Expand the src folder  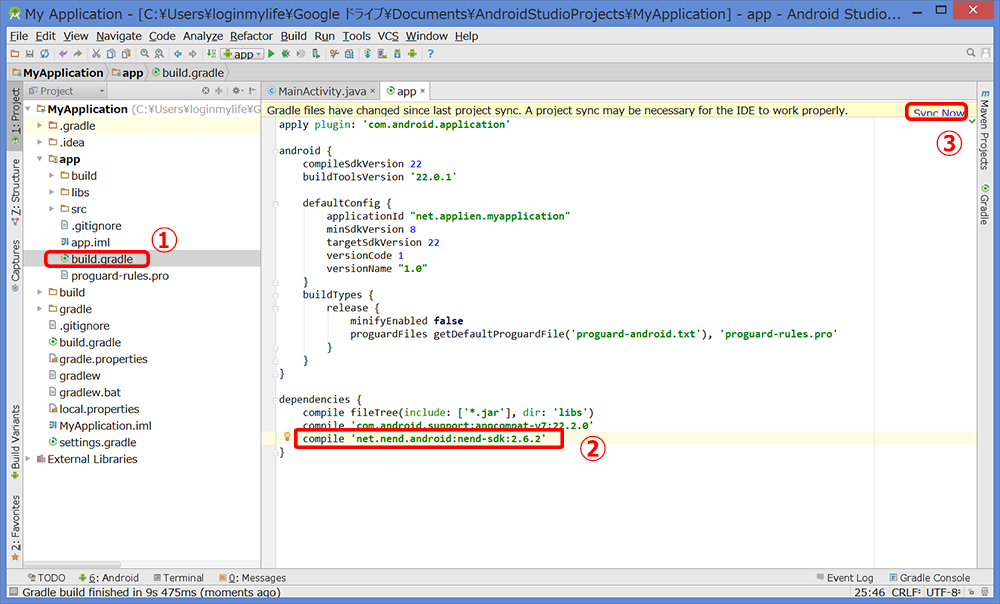(52, 209)
